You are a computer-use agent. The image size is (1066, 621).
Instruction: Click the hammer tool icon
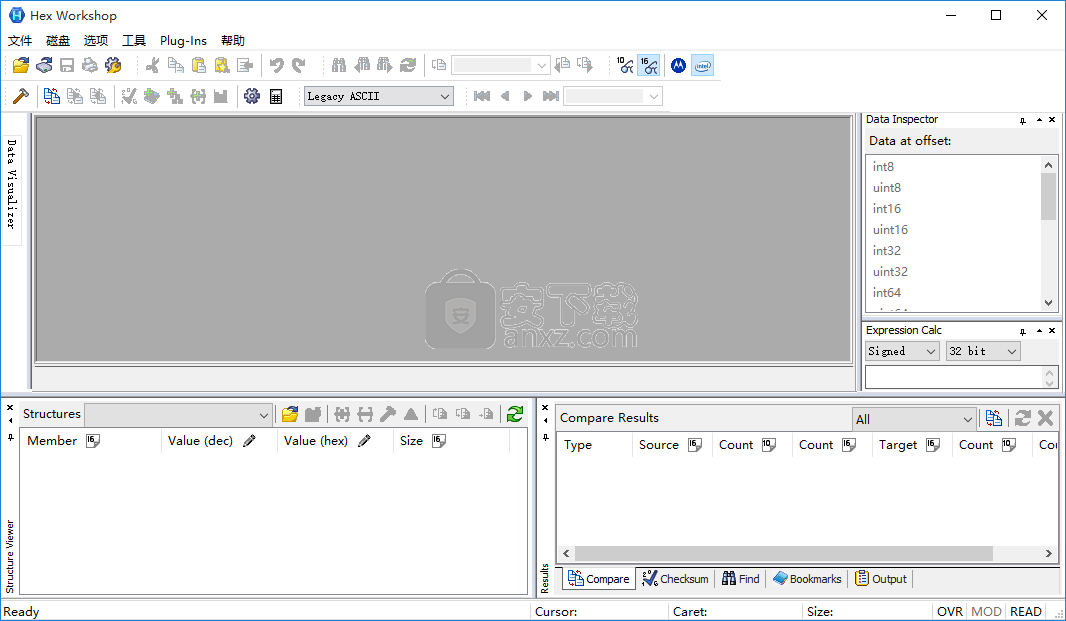click(x=20, y=96)
